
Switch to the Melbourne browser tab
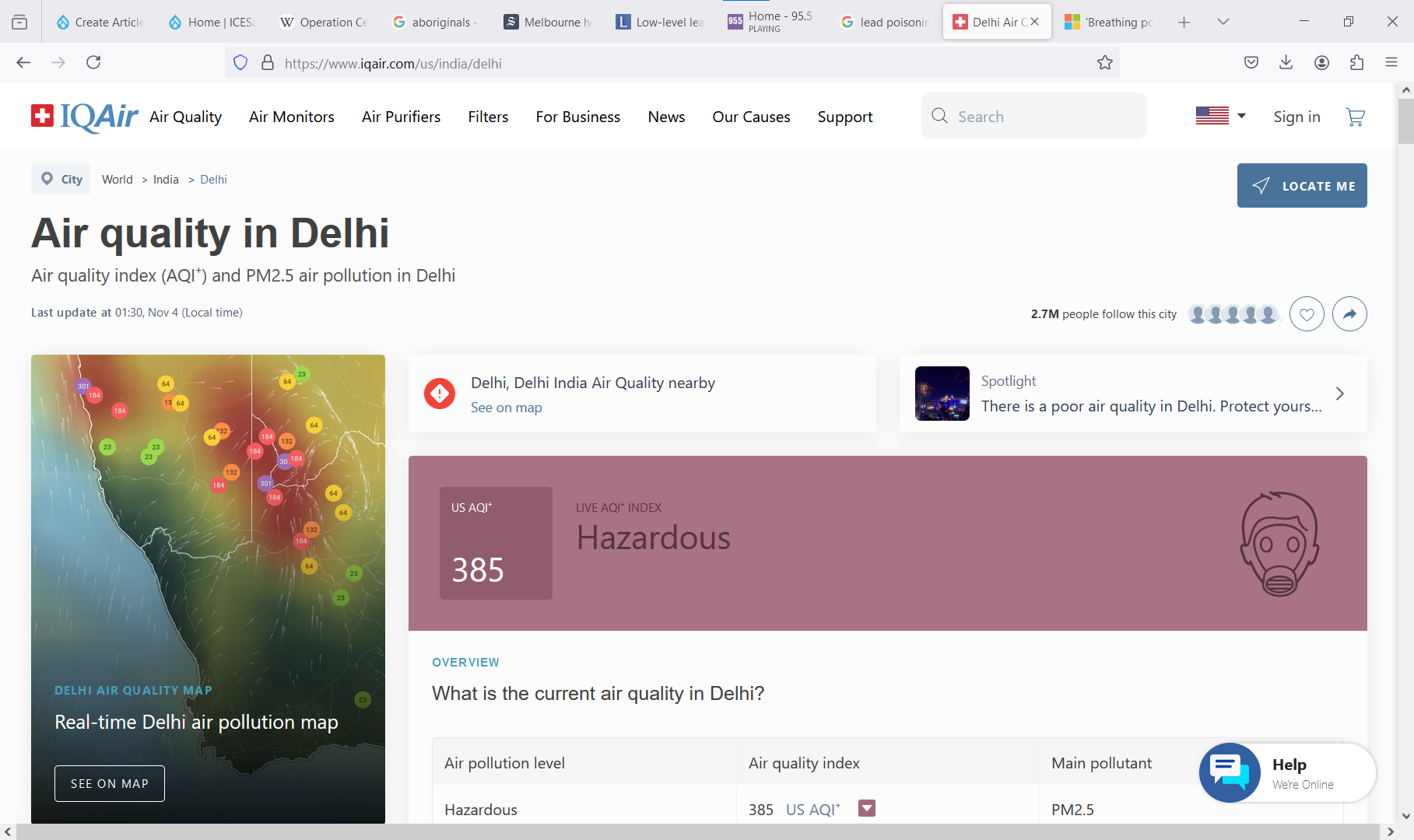click(548, 22)
